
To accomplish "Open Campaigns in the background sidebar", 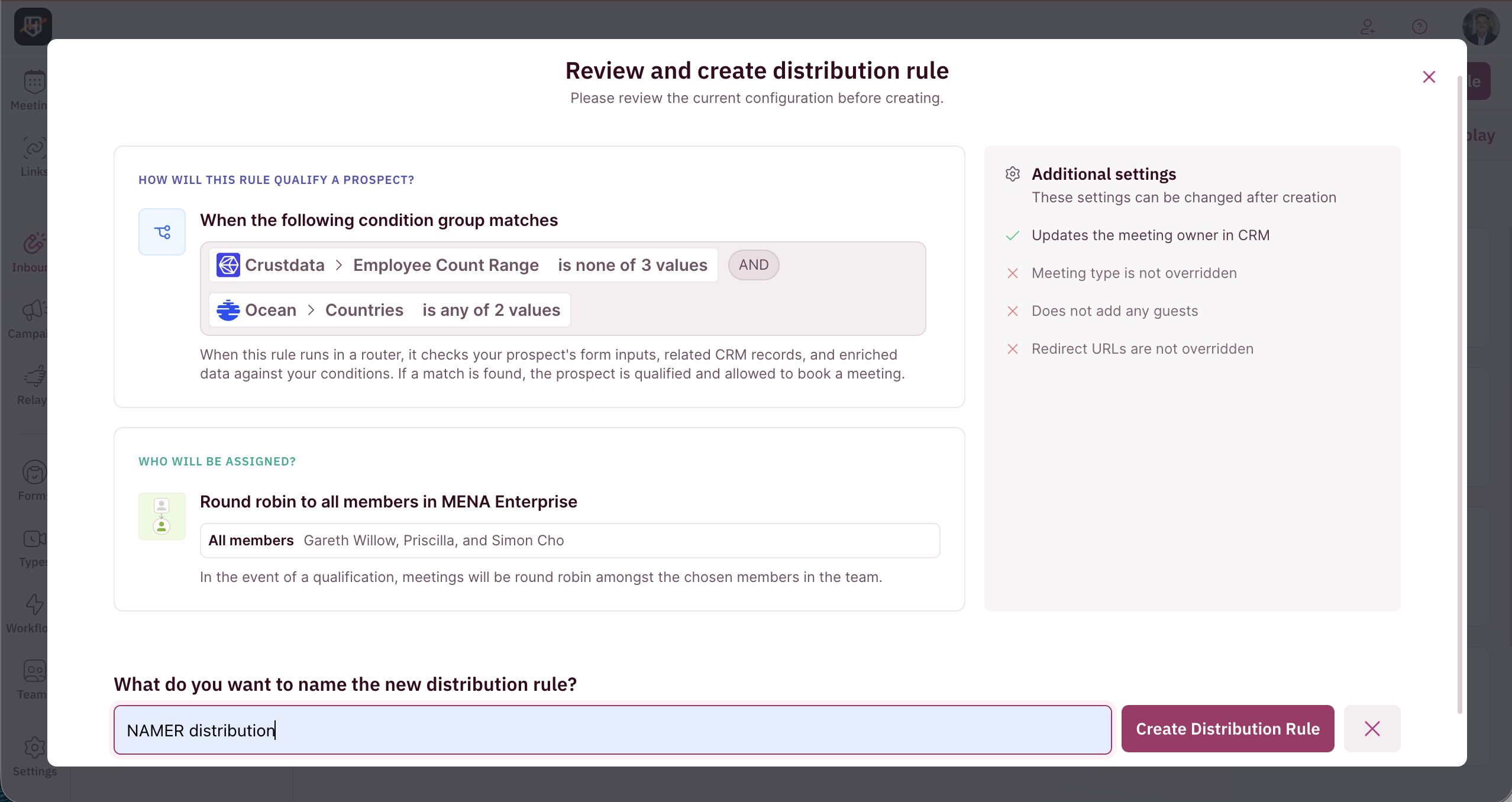I will tap(27, 318).
